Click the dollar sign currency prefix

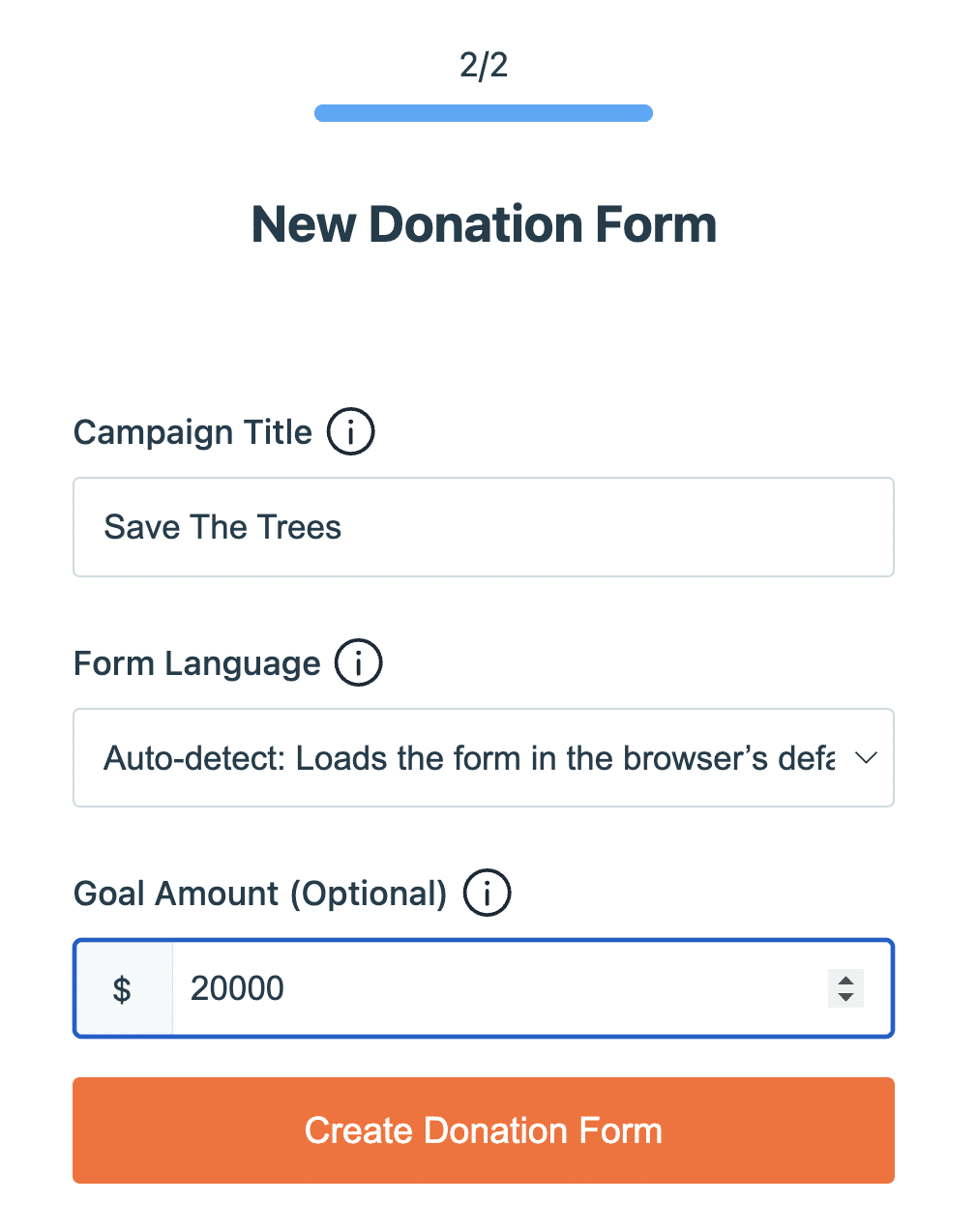pos(123,989)
